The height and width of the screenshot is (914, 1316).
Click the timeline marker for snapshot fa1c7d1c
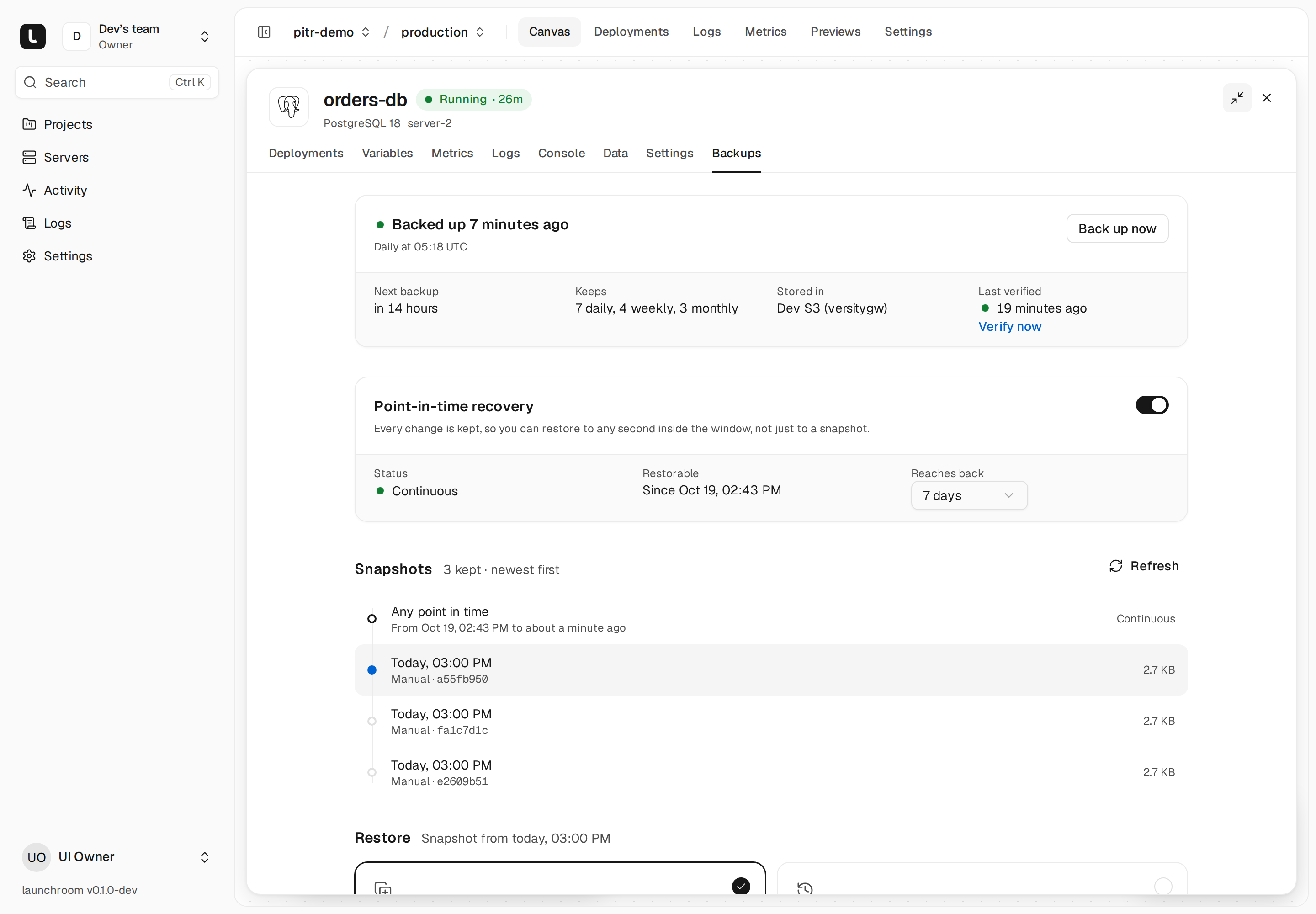click(x=371, y=722)
